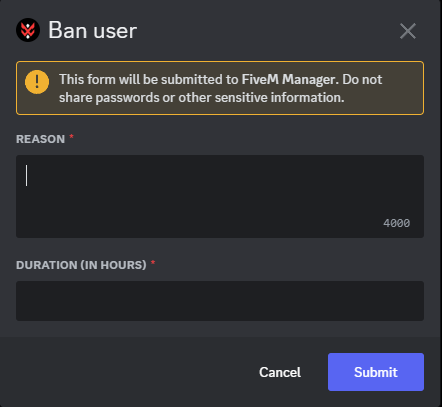This screenshot has width=442, height=407.
Task: Close the Ban user dialog with X
Action: coord(408,31)
